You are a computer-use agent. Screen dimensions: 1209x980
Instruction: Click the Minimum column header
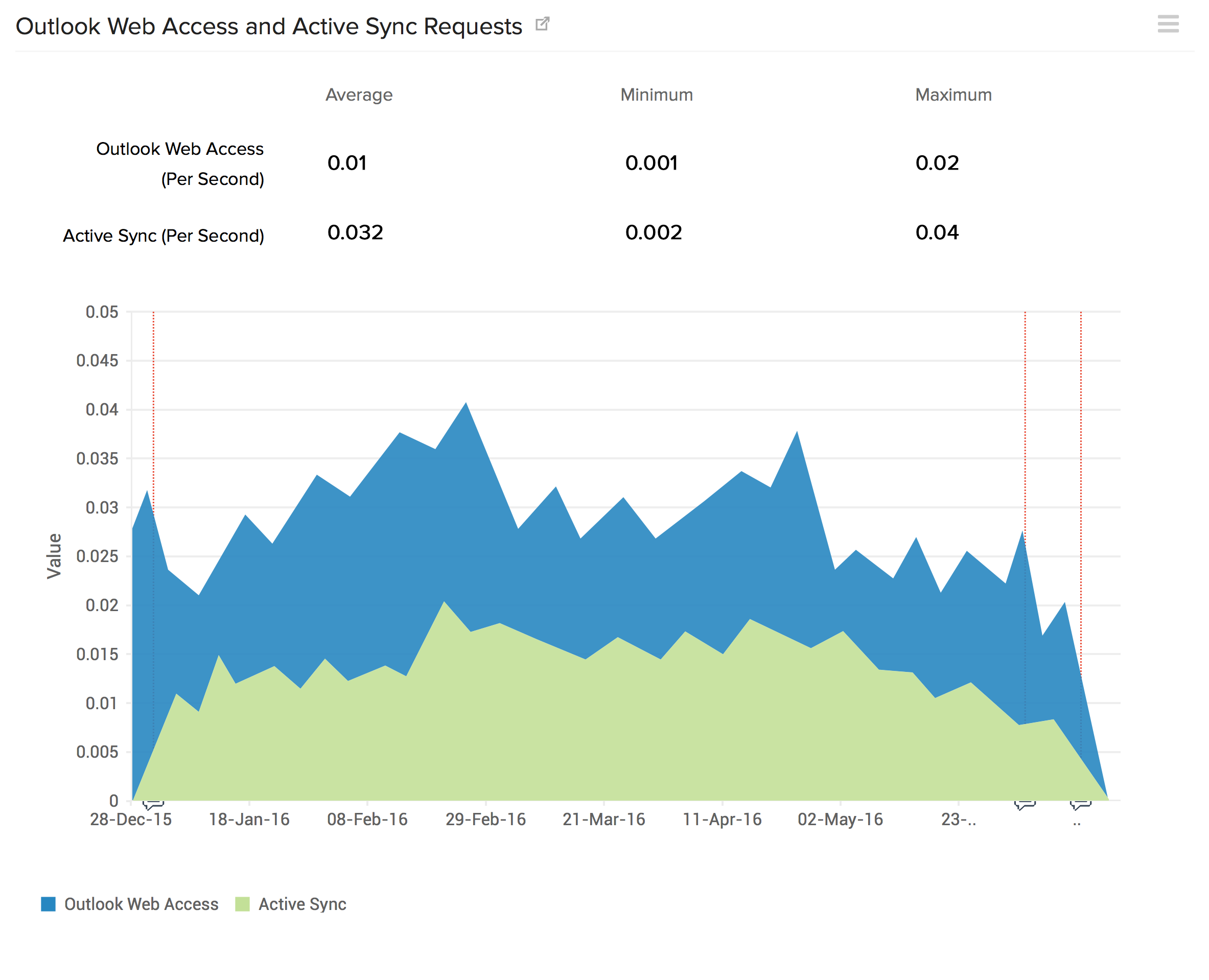[x=657, y=95]
